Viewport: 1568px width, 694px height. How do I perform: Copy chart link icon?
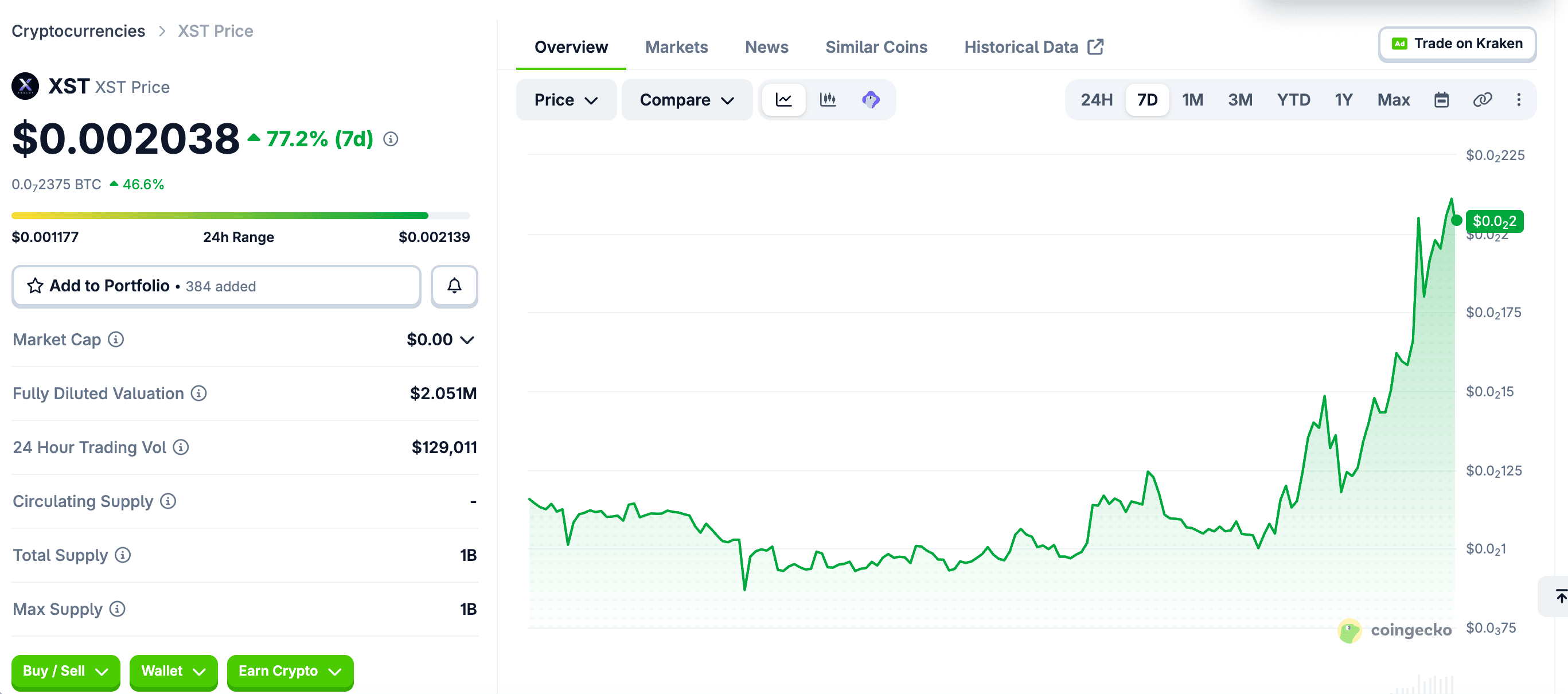click(x=1482, y=100)
